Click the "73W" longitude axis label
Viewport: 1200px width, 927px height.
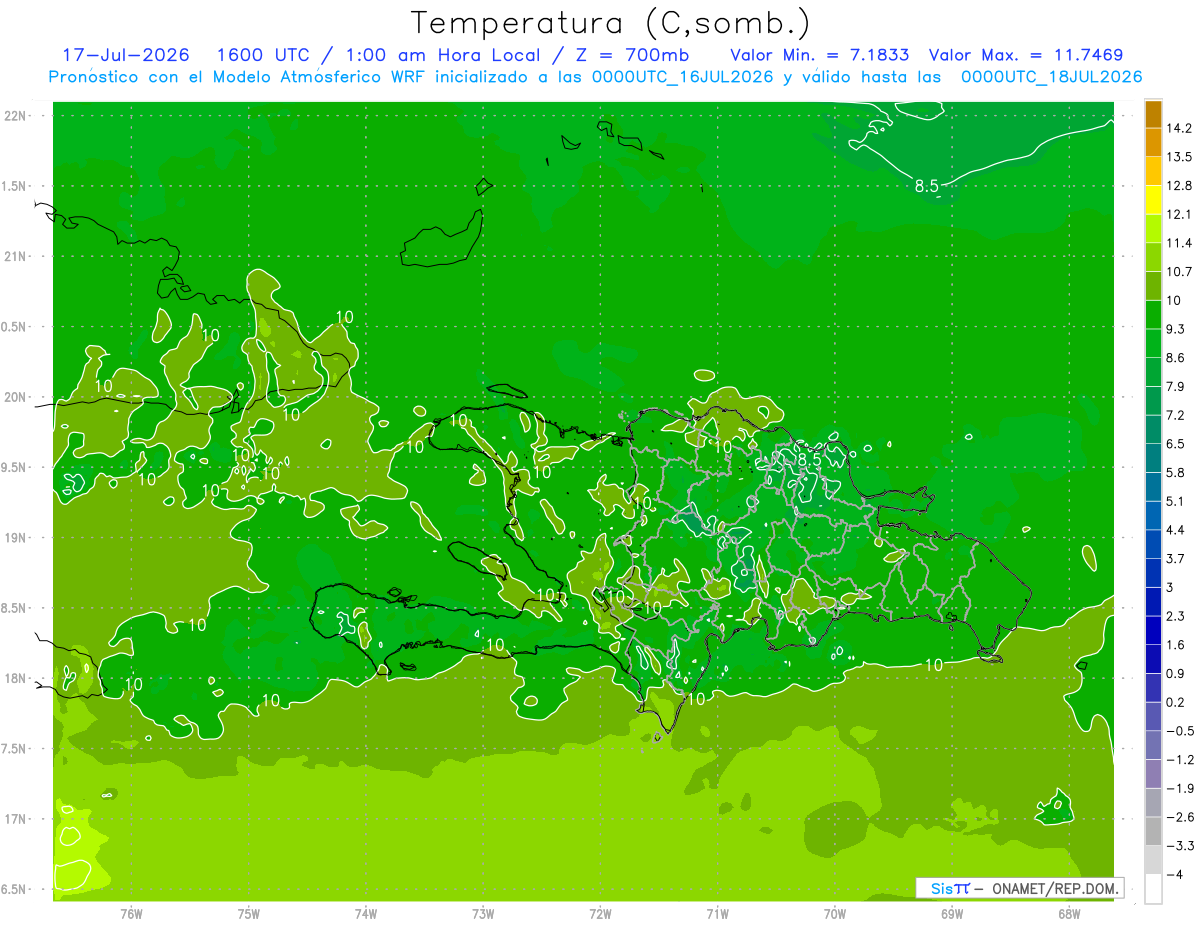(x=483, y=914)
